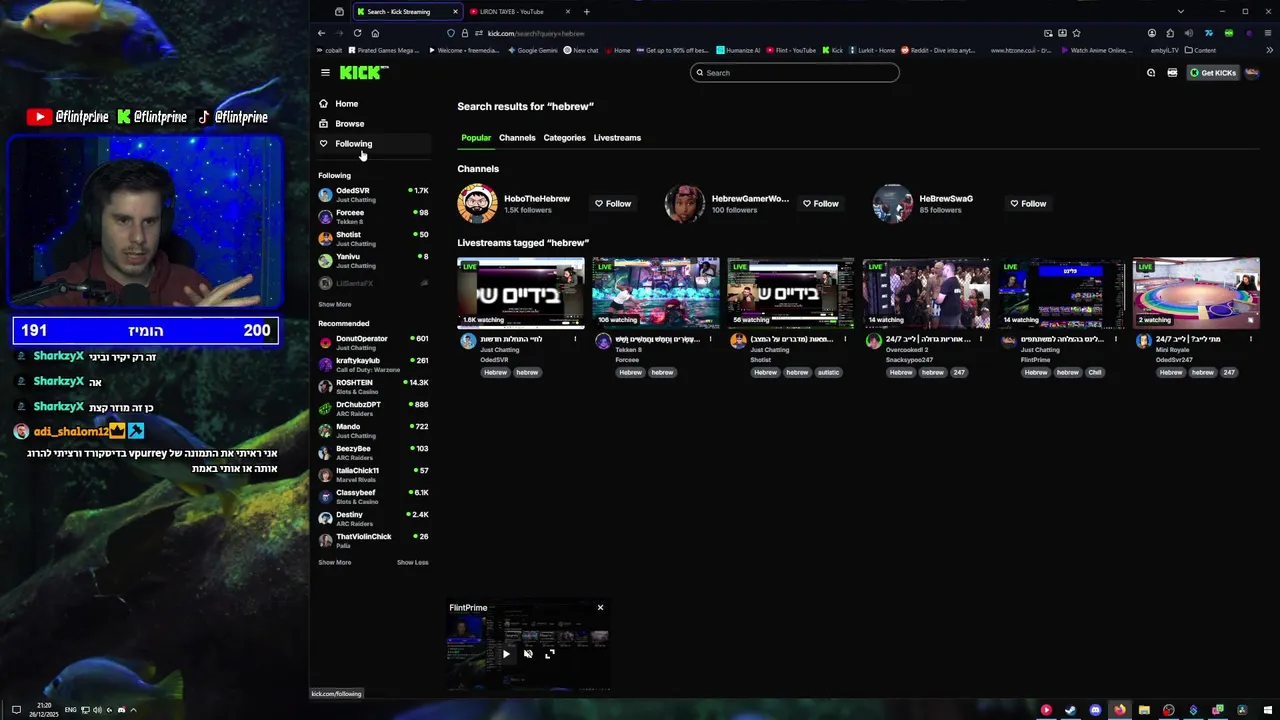Click the Kick logo
Image resolution: width=1280 pixels, height=720 pixels.
(x=362, y=72)
